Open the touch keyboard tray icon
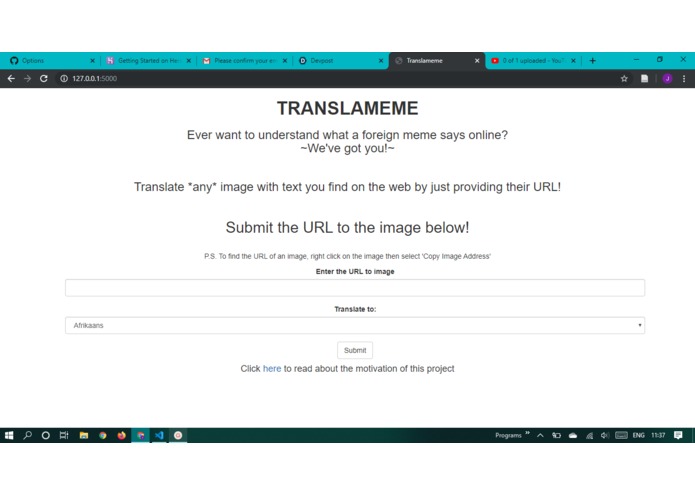Image resolution: width=695 pixels, height=494 pixels. (x=621, y=436)
